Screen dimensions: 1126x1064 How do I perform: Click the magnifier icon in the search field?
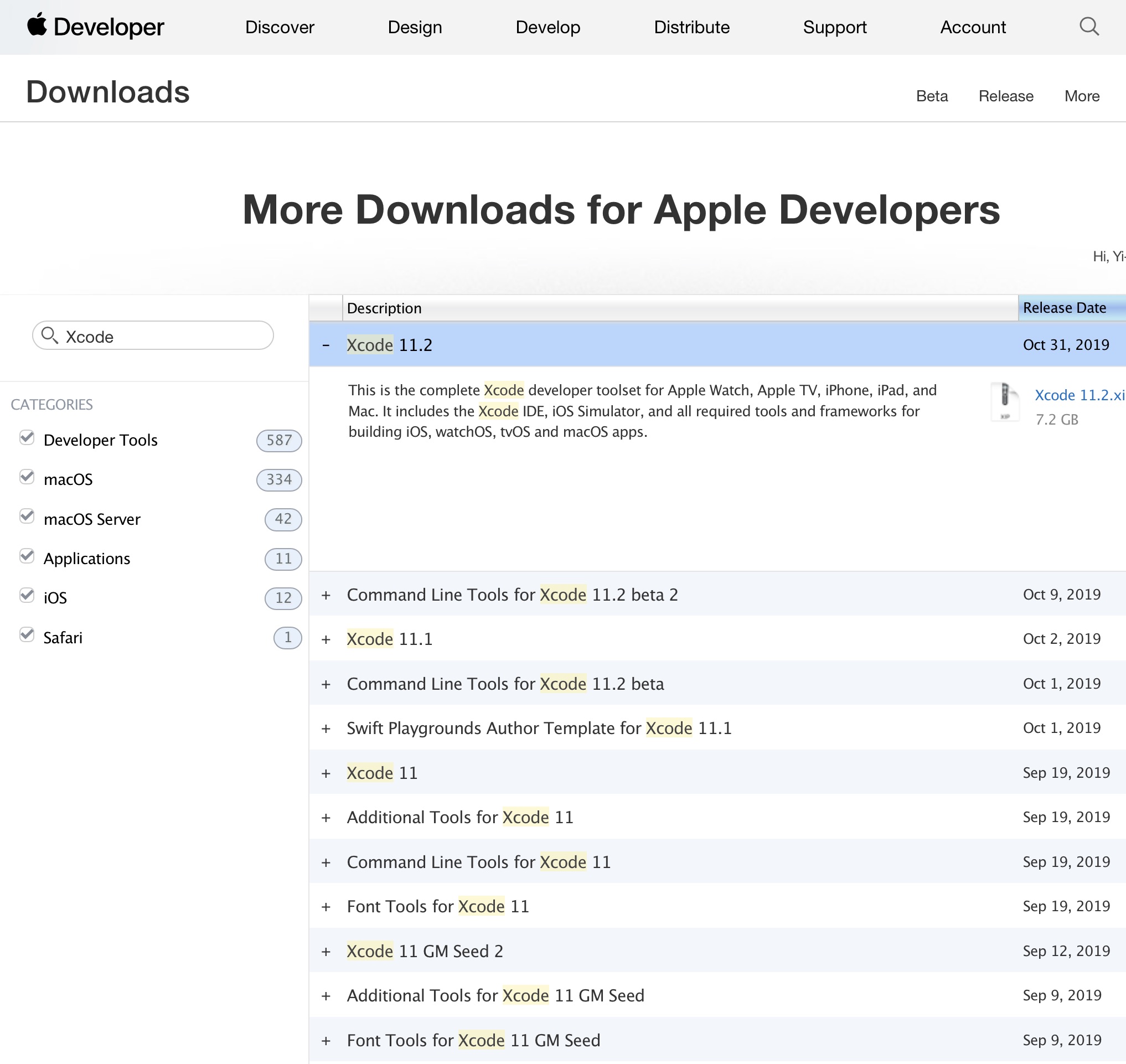(50, 336)
